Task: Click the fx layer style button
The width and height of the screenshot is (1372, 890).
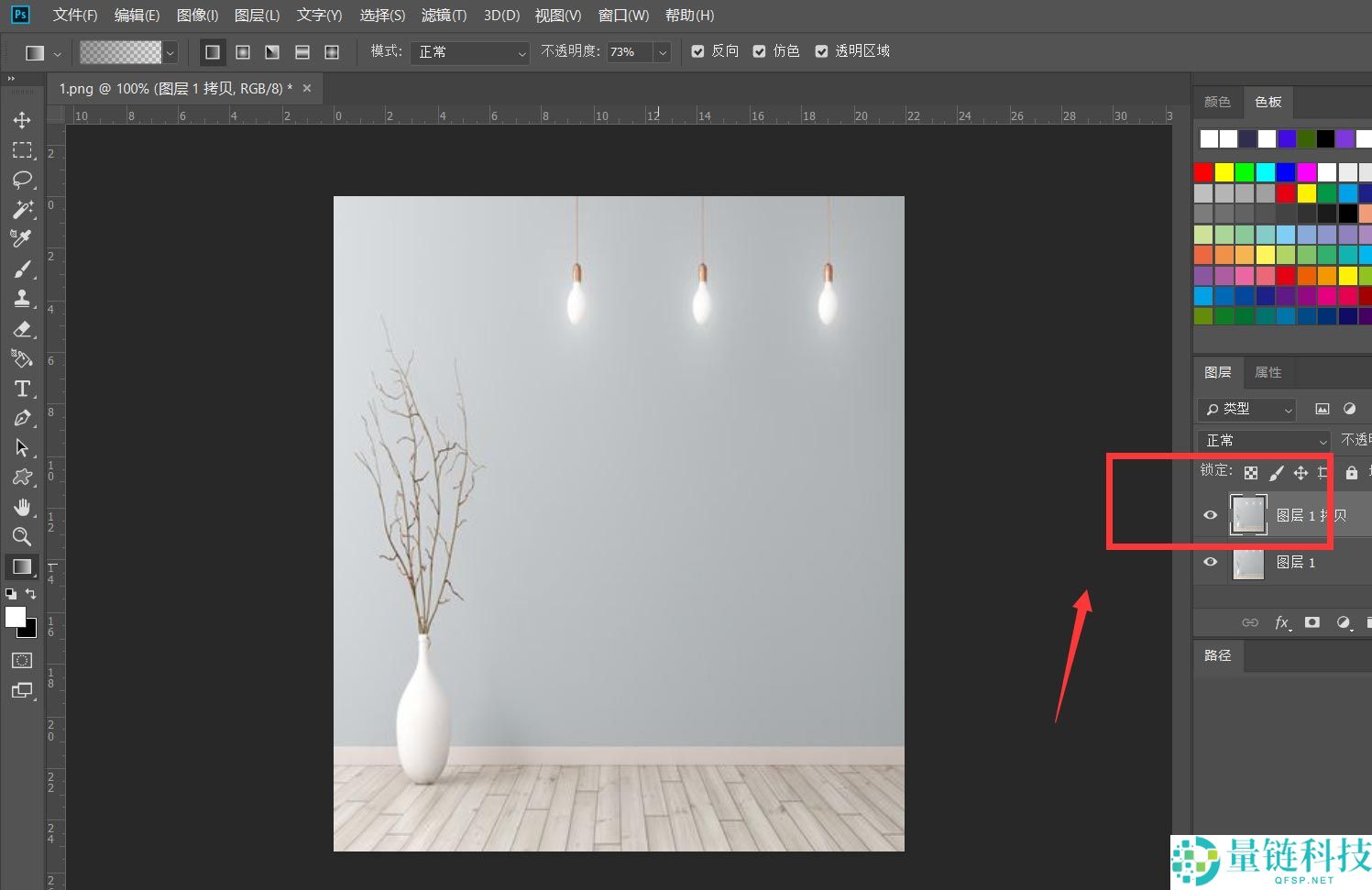Action: click(1282, 622)
